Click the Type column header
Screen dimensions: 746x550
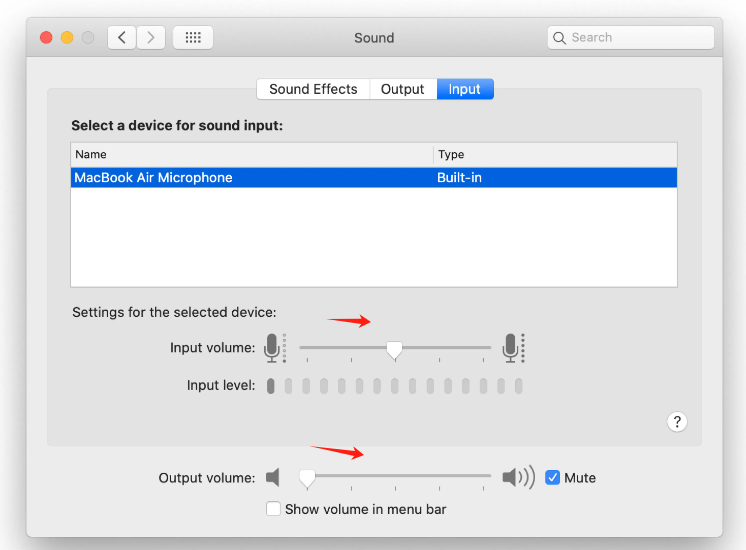[555, 155]
